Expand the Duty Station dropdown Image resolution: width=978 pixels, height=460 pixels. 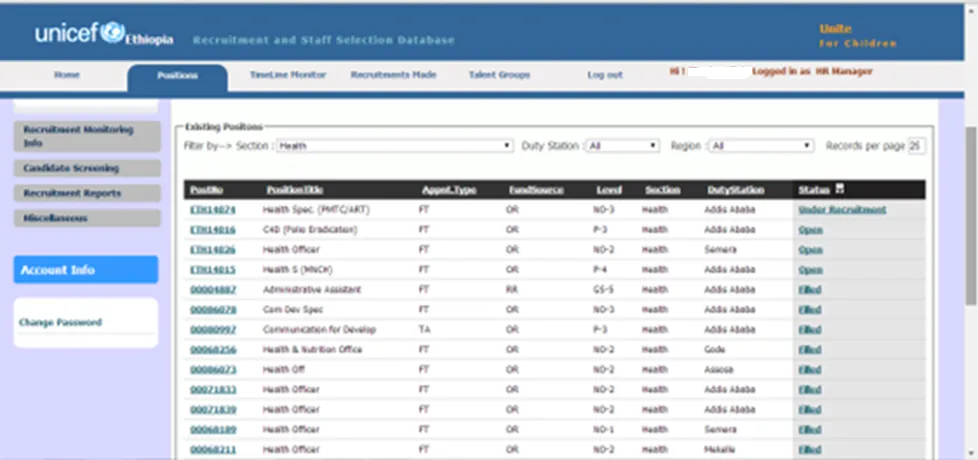click(622, 146)
